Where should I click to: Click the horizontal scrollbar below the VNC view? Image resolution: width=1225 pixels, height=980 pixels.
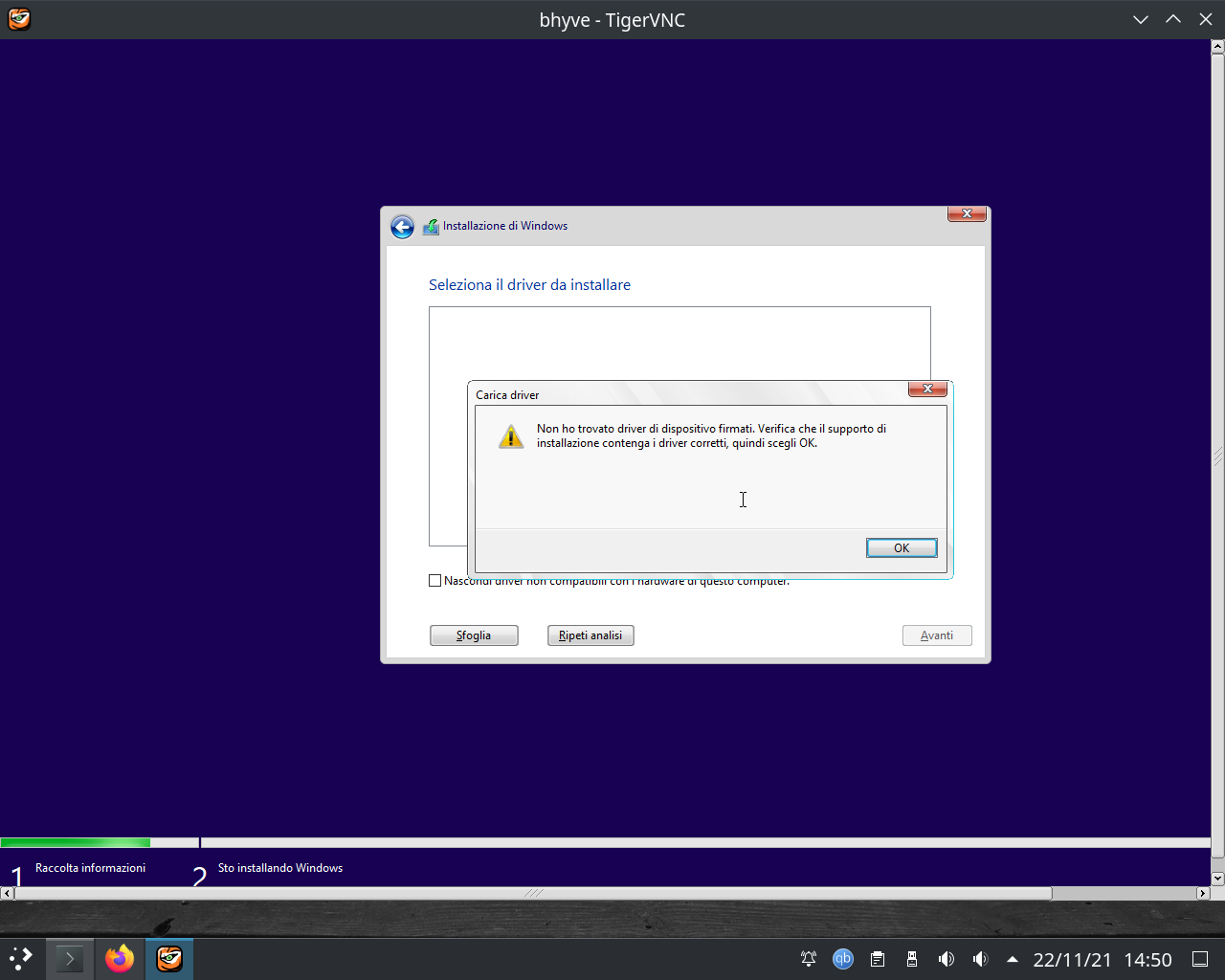(x=526, y=893)
